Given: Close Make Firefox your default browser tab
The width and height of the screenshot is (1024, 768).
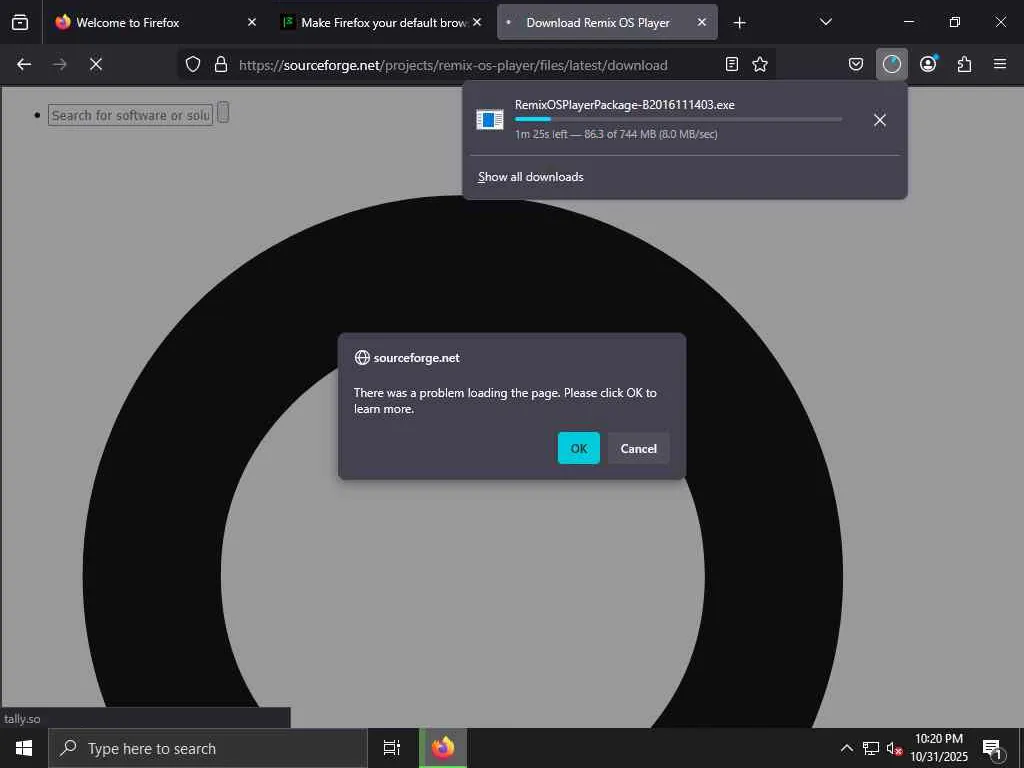Looking at the screenshot, I should tap(477, 22).
